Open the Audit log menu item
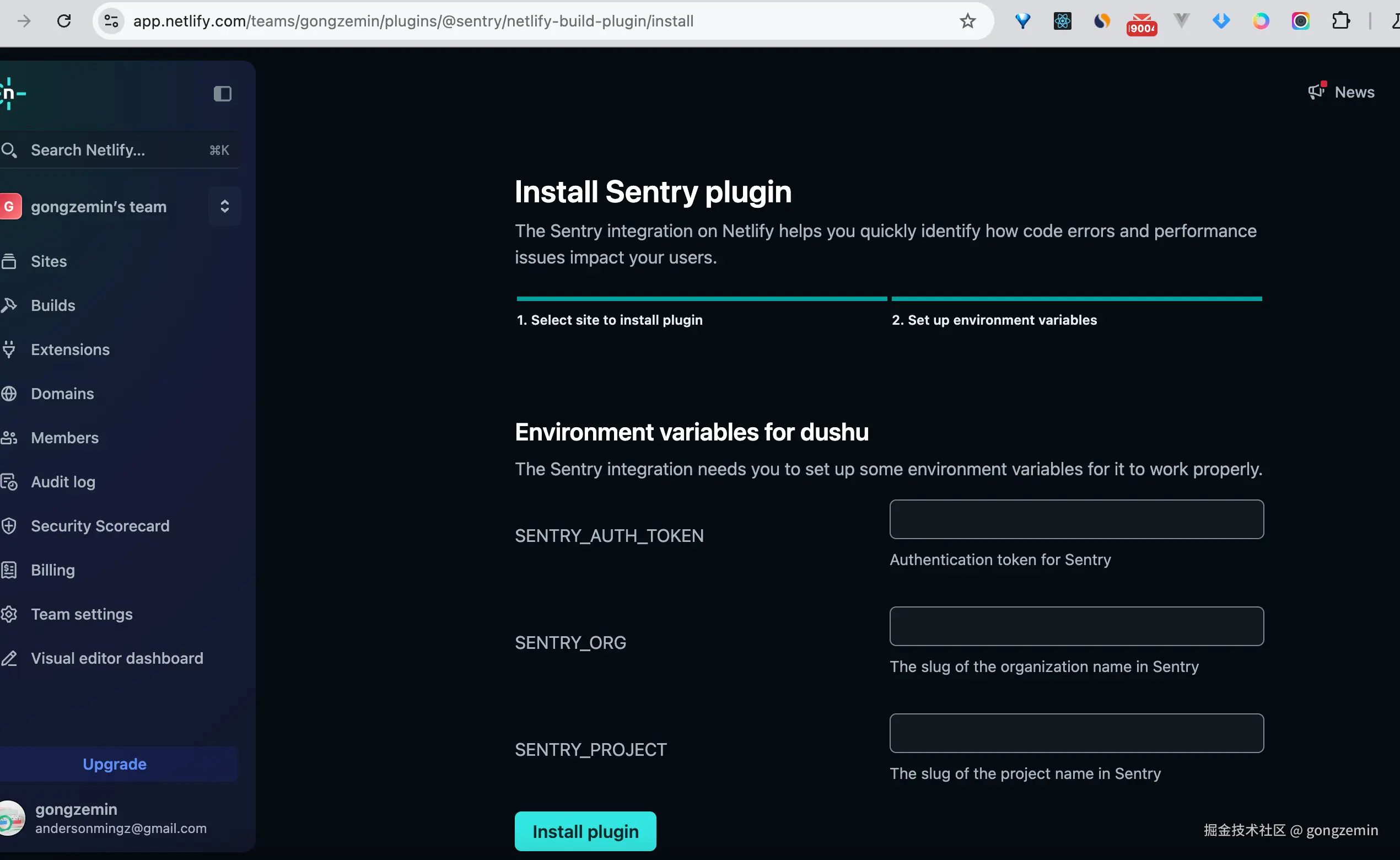Viewport: 1400px width, 860px height. [x=62, y=482]
